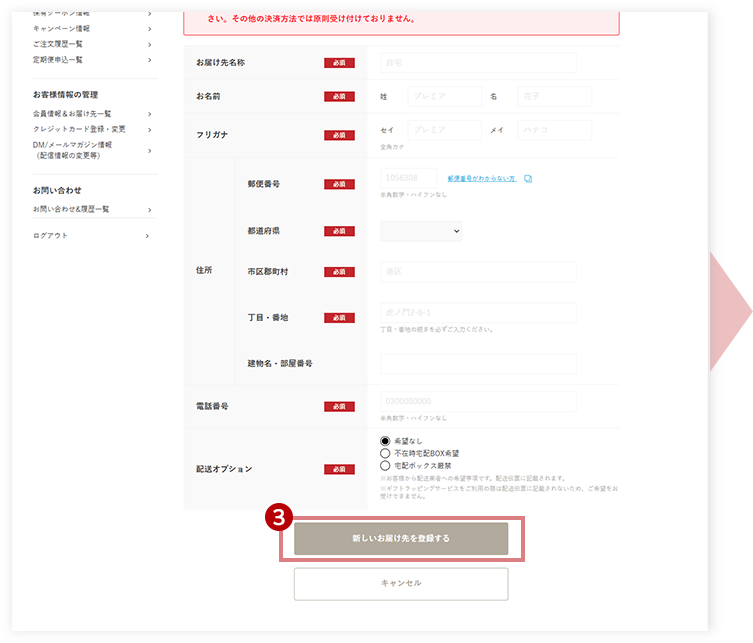753x643 pixels.
Task: Open the 郵便番号がわからない方 link
Action: tap(482, 179)
